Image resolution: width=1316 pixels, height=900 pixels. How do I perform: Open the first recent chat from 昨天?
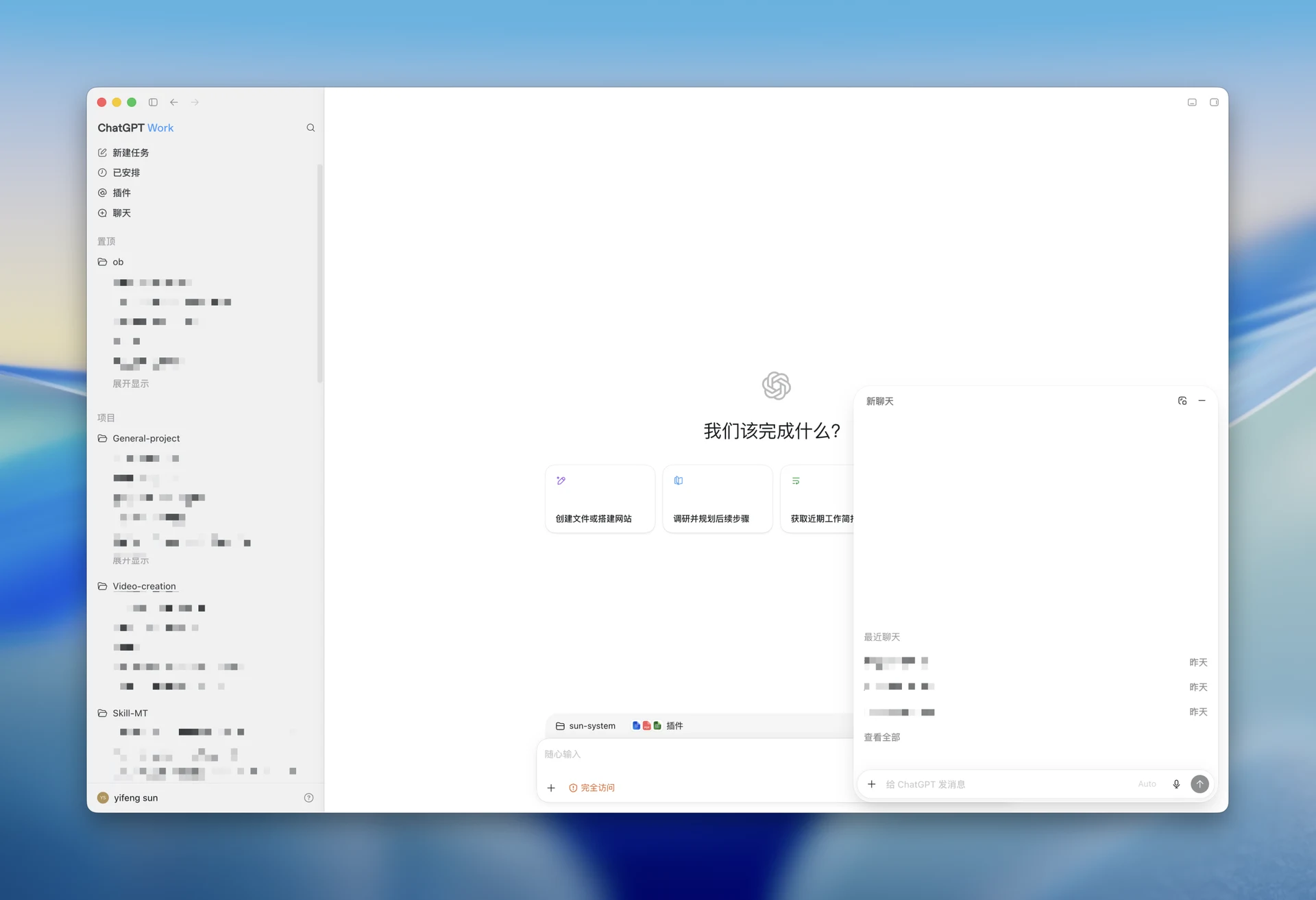[x=1035, y=662]
